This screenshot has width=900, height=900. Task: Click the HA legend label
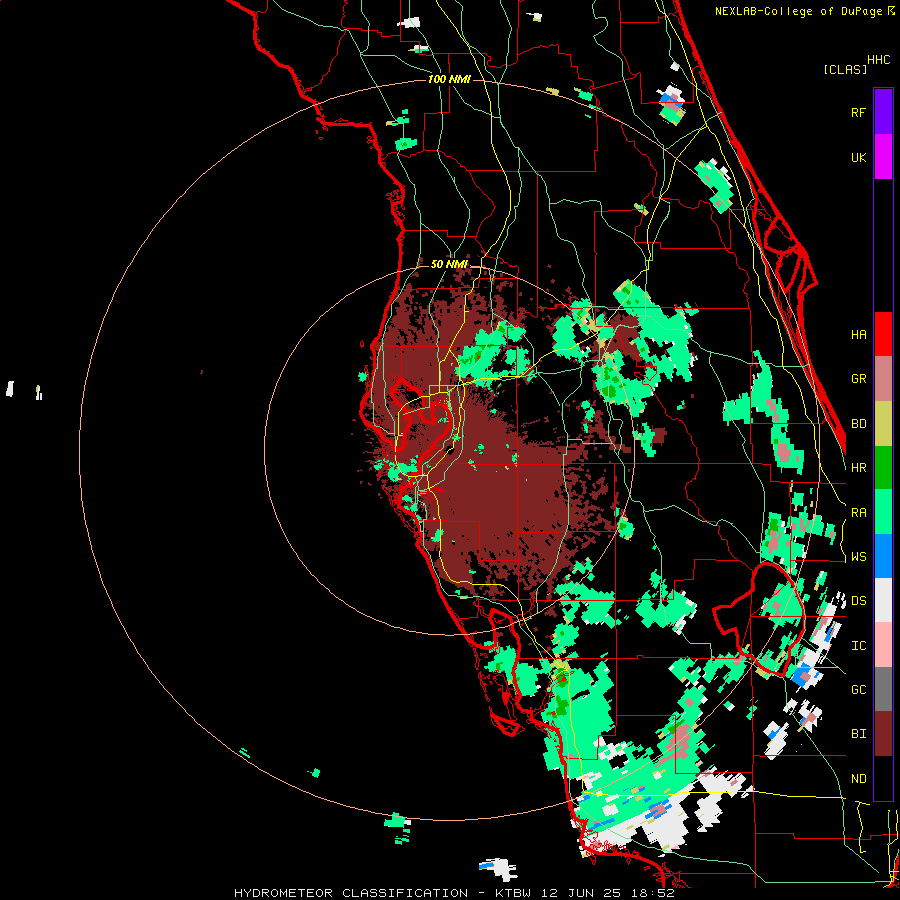pos(858,335)
